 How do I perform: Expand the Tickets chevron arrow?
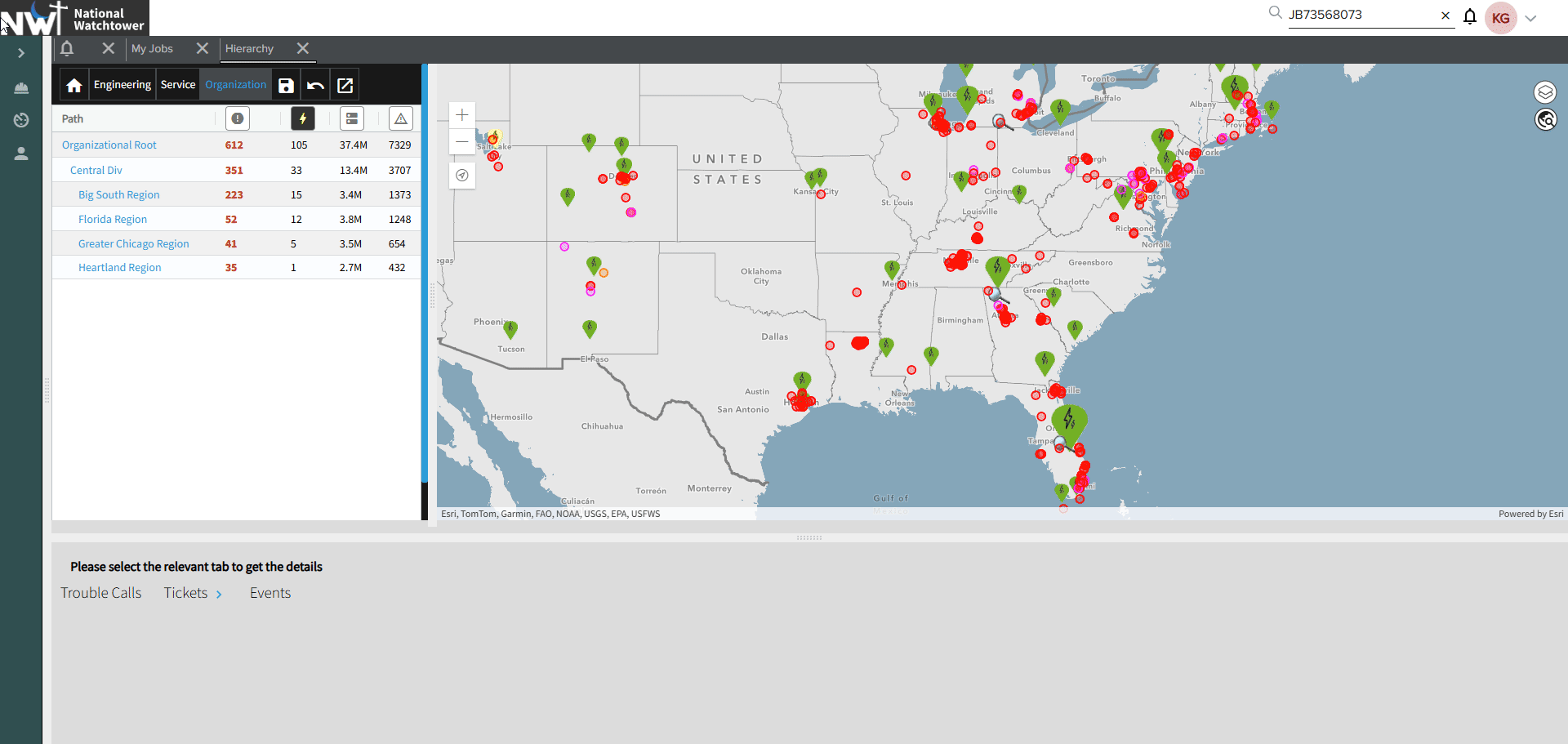click(219, 595)
